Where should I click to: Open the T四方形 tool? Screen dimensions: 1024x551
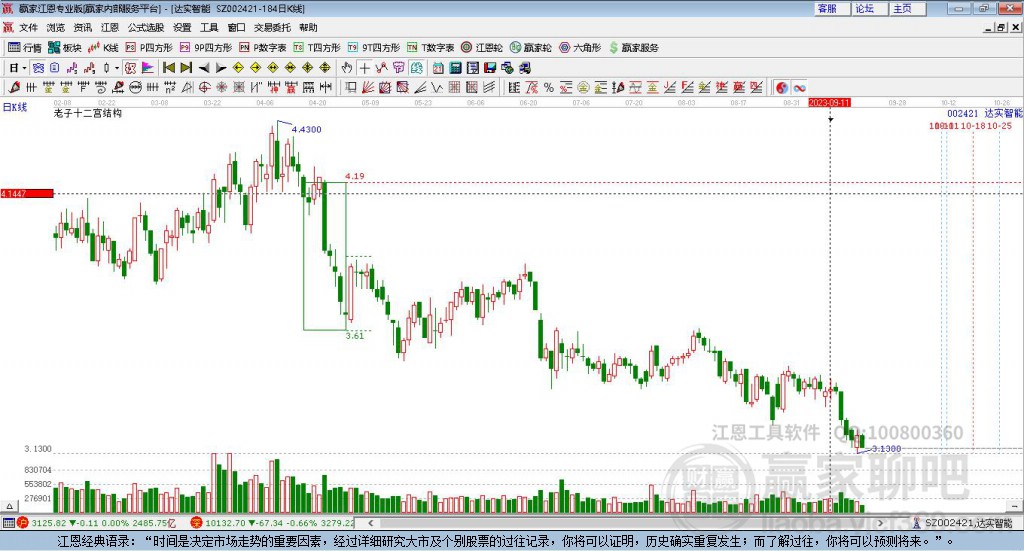tap(317, 48)
